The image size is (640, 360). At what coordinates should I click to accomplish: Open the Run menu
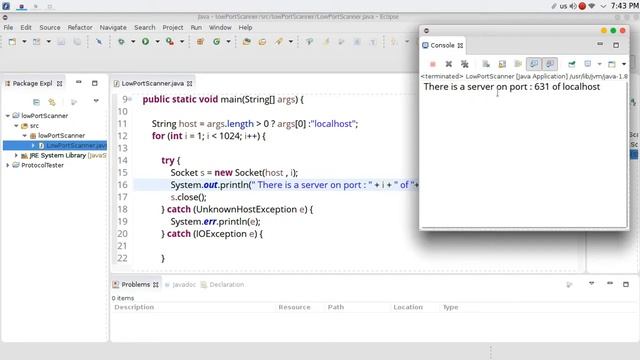196,27
